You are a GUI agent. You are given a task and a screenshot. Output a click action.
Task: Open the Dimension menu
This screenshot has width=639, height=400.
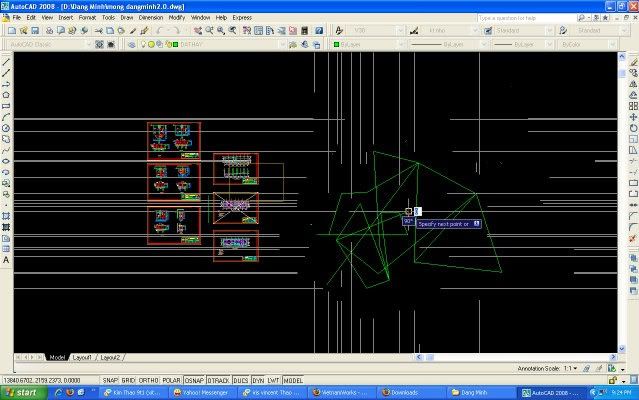[151, 18]
